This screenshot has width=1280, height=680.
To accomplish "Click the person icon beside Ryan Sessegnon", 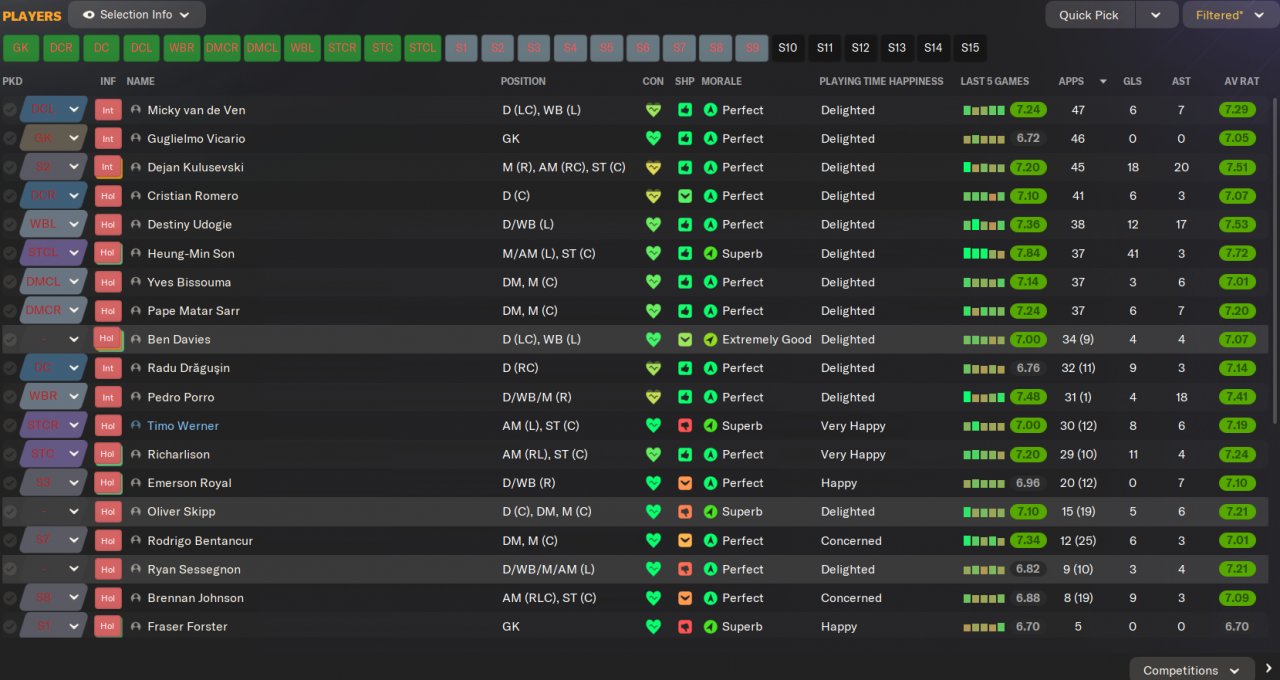I will [136, 569].
